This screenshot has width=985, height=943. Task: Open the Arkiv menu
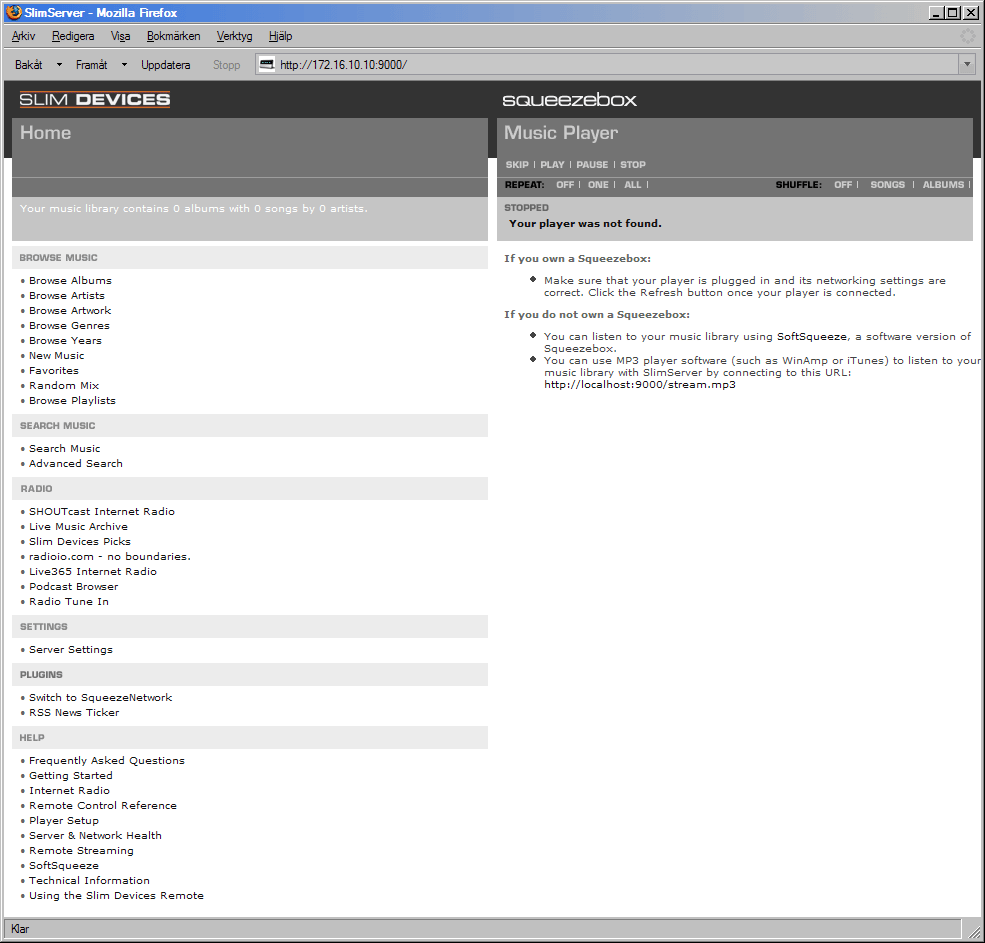pos(23,36)
